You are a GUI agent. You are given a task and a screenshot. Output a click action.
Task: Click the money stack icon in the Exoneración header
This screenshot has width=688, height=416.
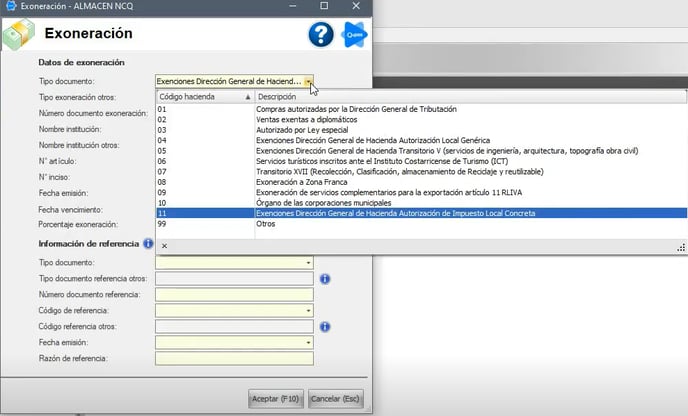click(18, 34)
